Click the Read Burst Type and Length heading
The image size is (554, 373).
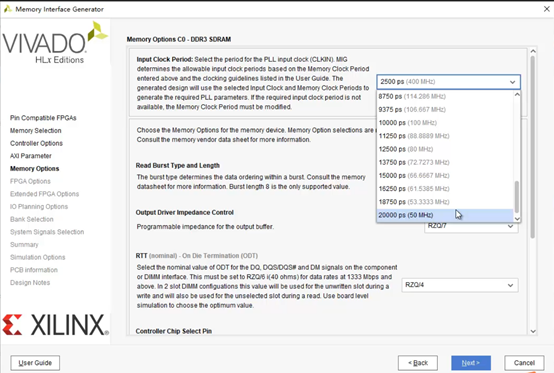coord(178,166)
